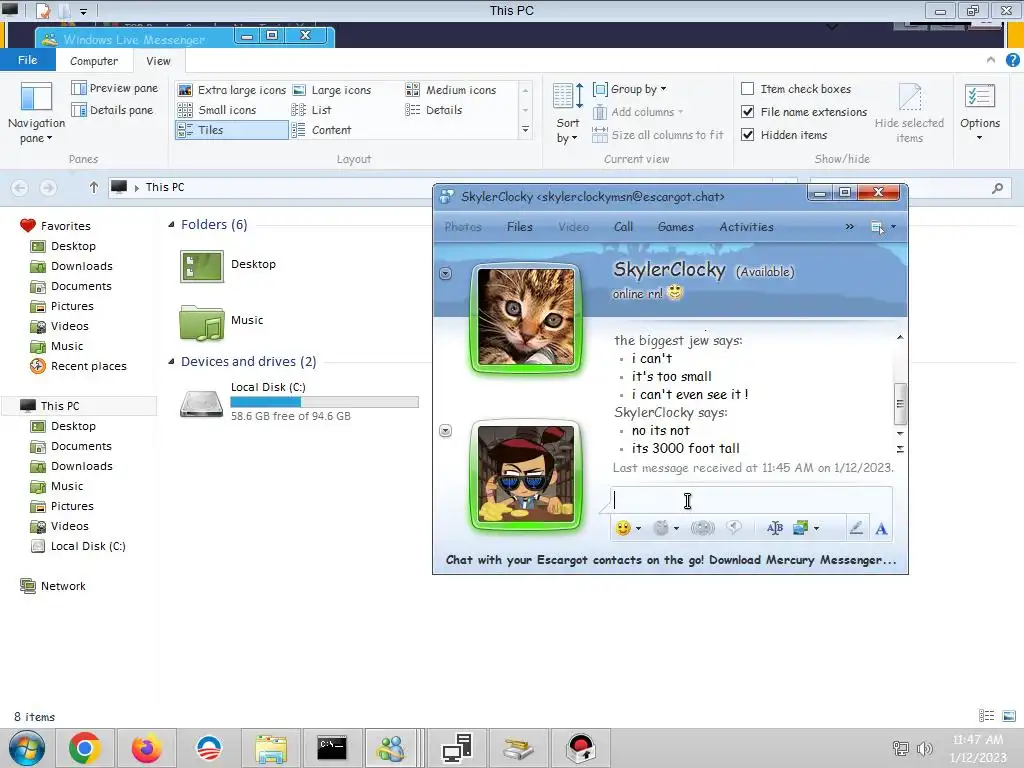Screen dimensions: 1024x768
Task: Open the Help icon in the Explorer ribbon
Action: (x=1012, y=60)
